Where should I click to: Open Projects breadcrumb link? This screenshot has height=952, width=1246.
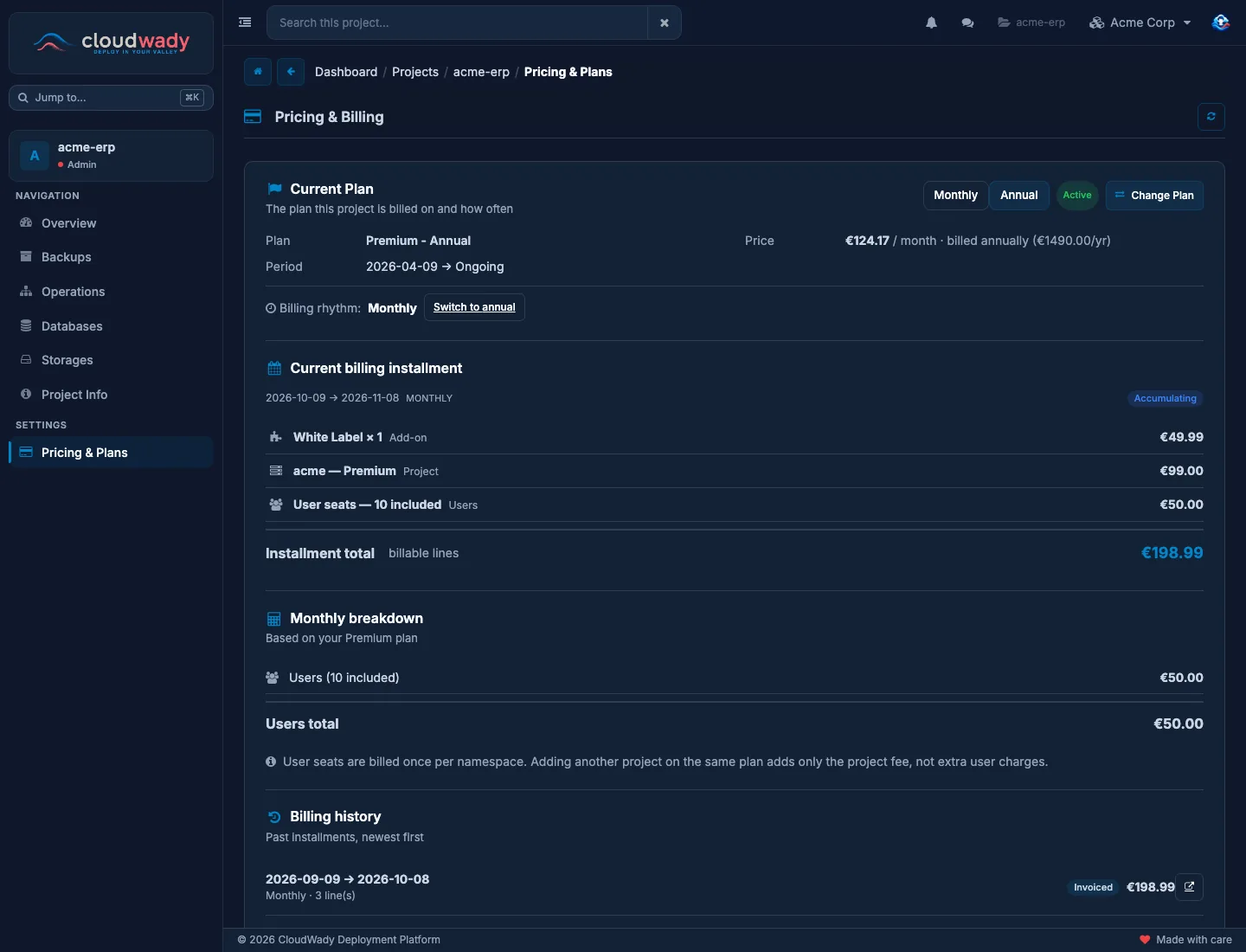tap(415, 72)
